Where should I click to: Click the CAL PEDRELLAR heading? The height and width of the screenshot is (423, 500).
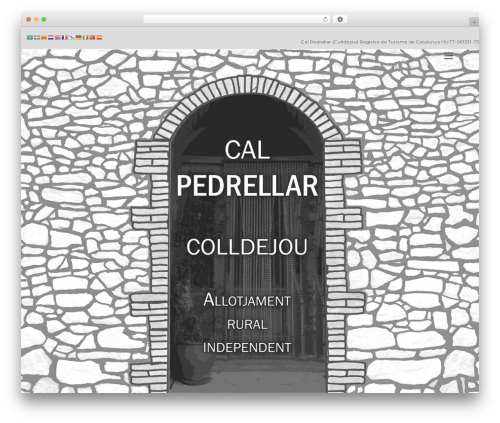pyautogui.click(x=247, y=168)
